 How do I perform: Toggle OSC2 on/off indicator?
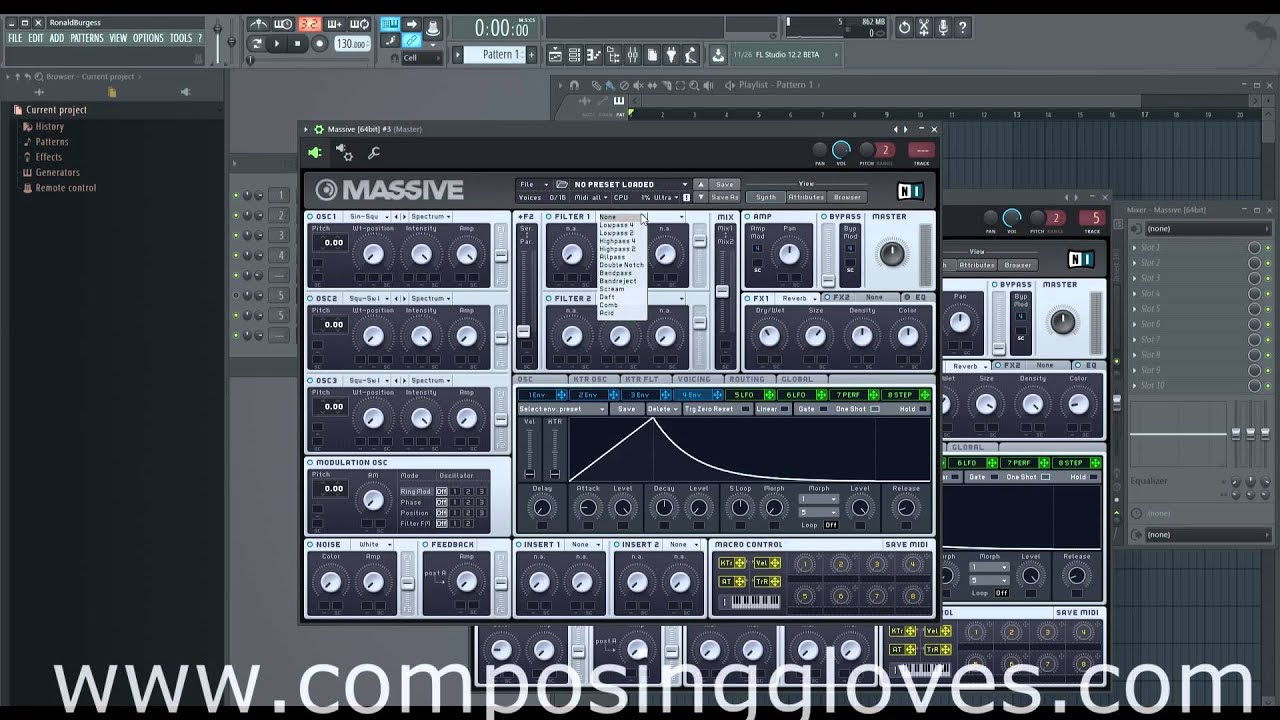pos(311,298)
